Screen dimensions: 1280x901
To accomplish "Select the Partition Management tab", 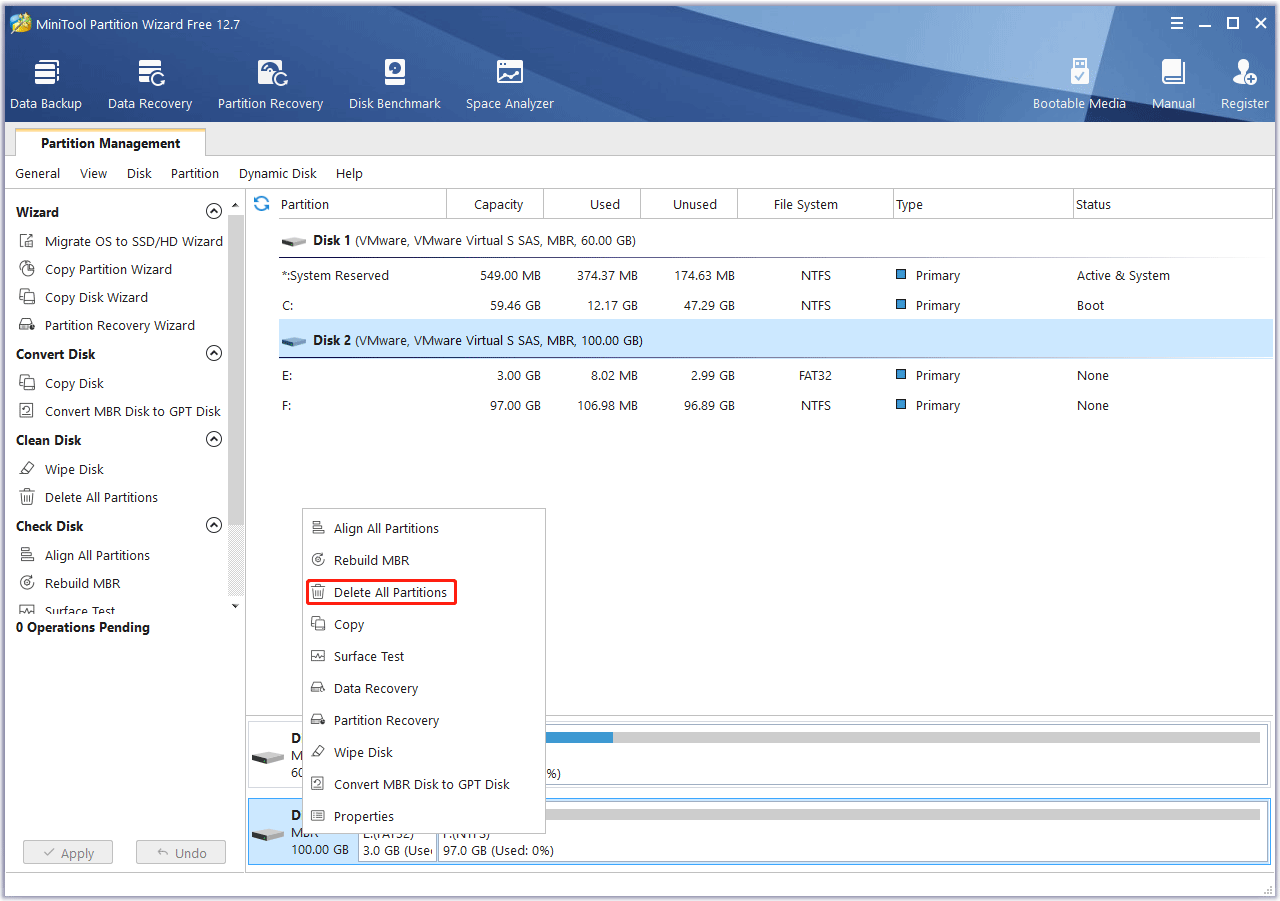I will [111, 143].
